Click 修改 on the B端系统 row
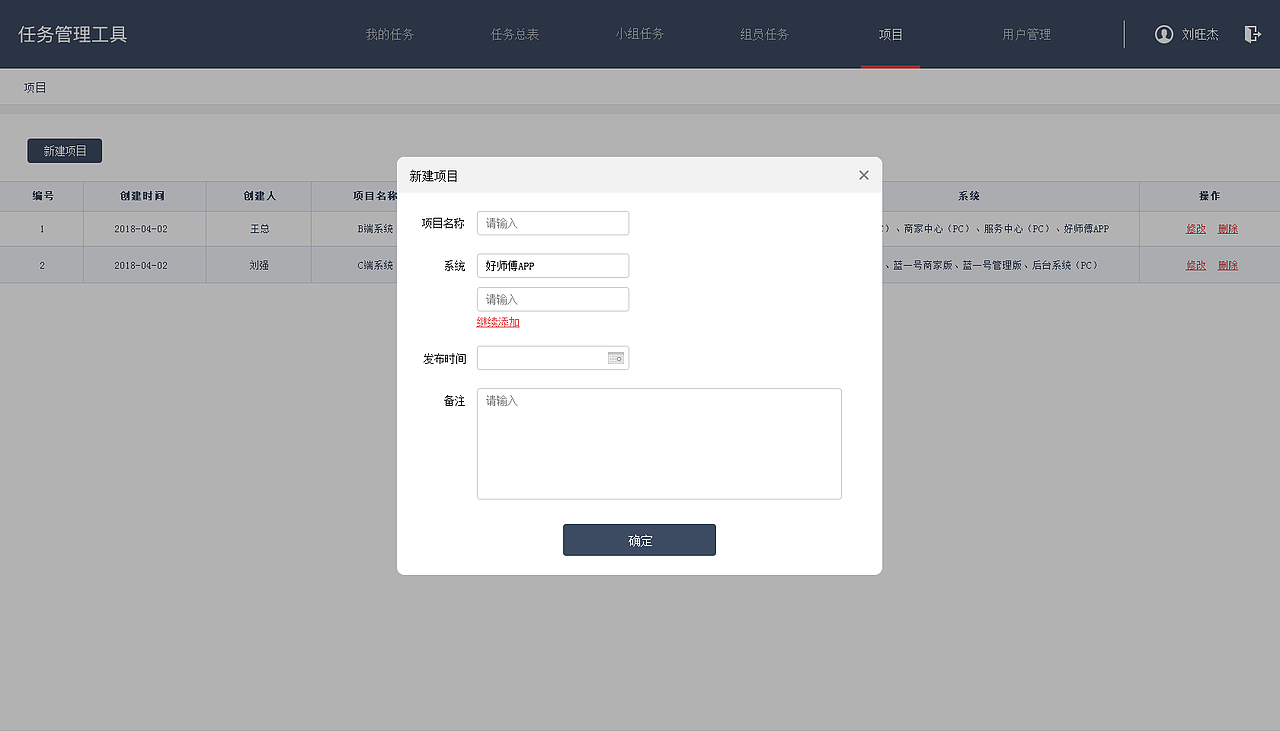Image resolution: width=1280 pixels, height=731 pixels. pyautogui.click(x=1196, y=228)
